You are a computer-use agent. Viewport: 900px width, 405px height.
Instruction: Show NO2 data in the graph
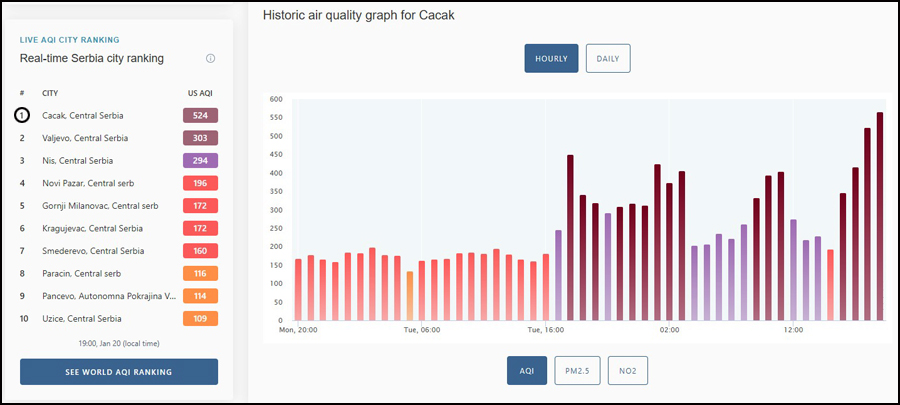coord(628,371)
